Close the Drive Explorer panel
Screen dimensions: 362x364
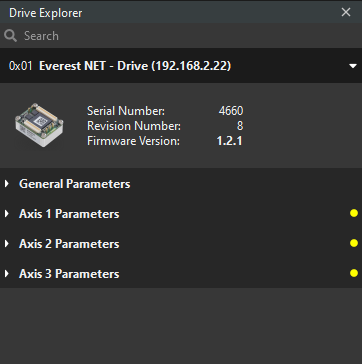pos(346,12)
